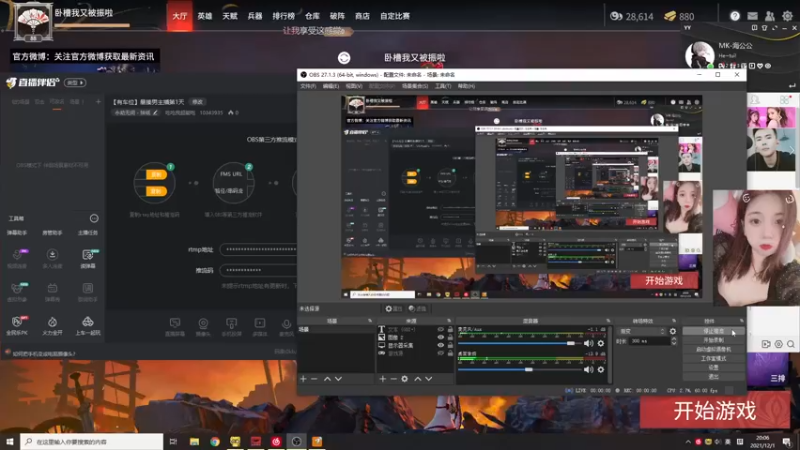
Task: Open OBS source filters button
Action: 417,309
